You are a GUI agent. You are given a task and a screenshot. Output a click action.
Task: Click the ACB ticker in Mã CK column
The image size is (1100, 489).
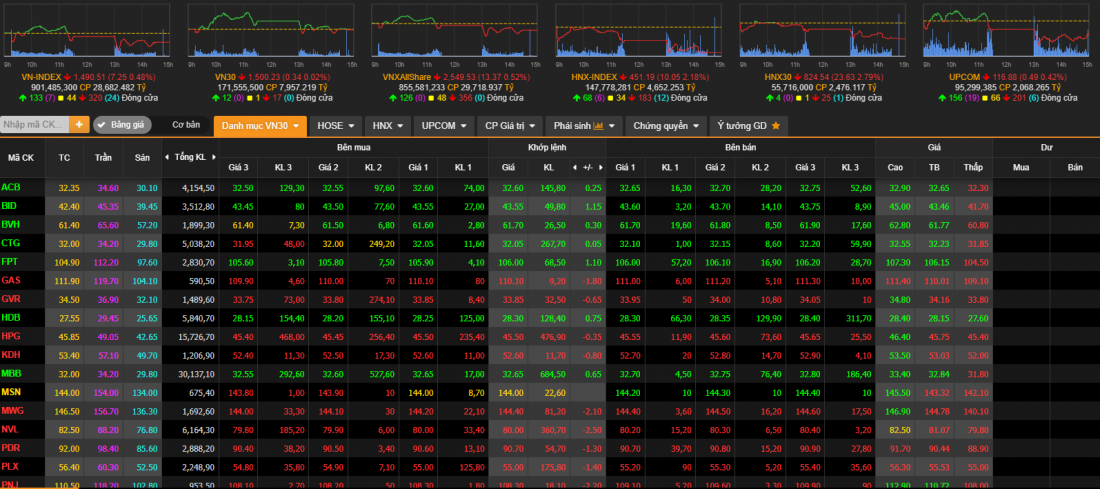(x=11, y=187)
